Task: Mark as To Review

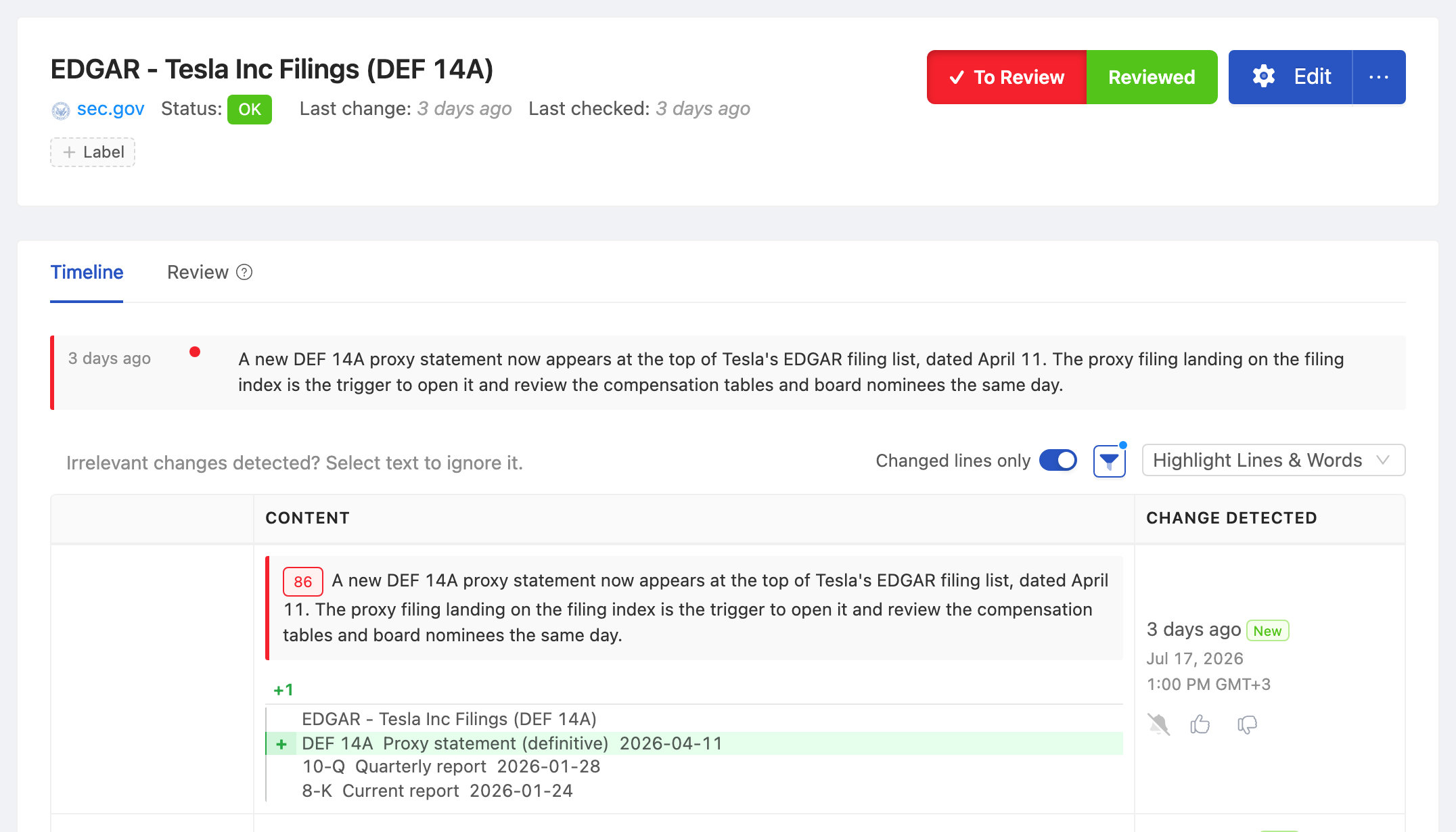Action: 1007,77
